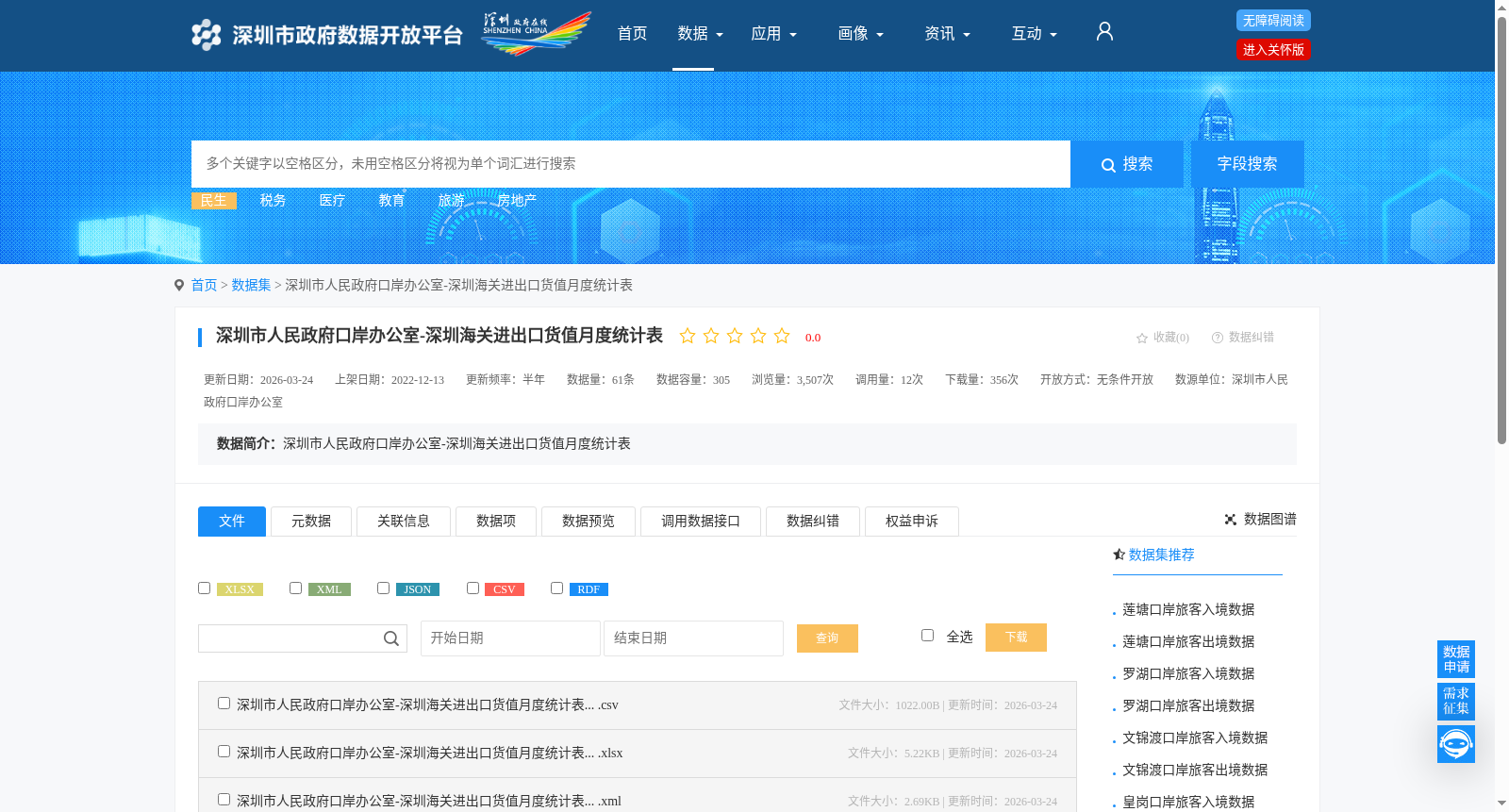Switch to the 数据纠错 tab
The height and width of the screenshot is (812, 1509).
click(813, 522)
